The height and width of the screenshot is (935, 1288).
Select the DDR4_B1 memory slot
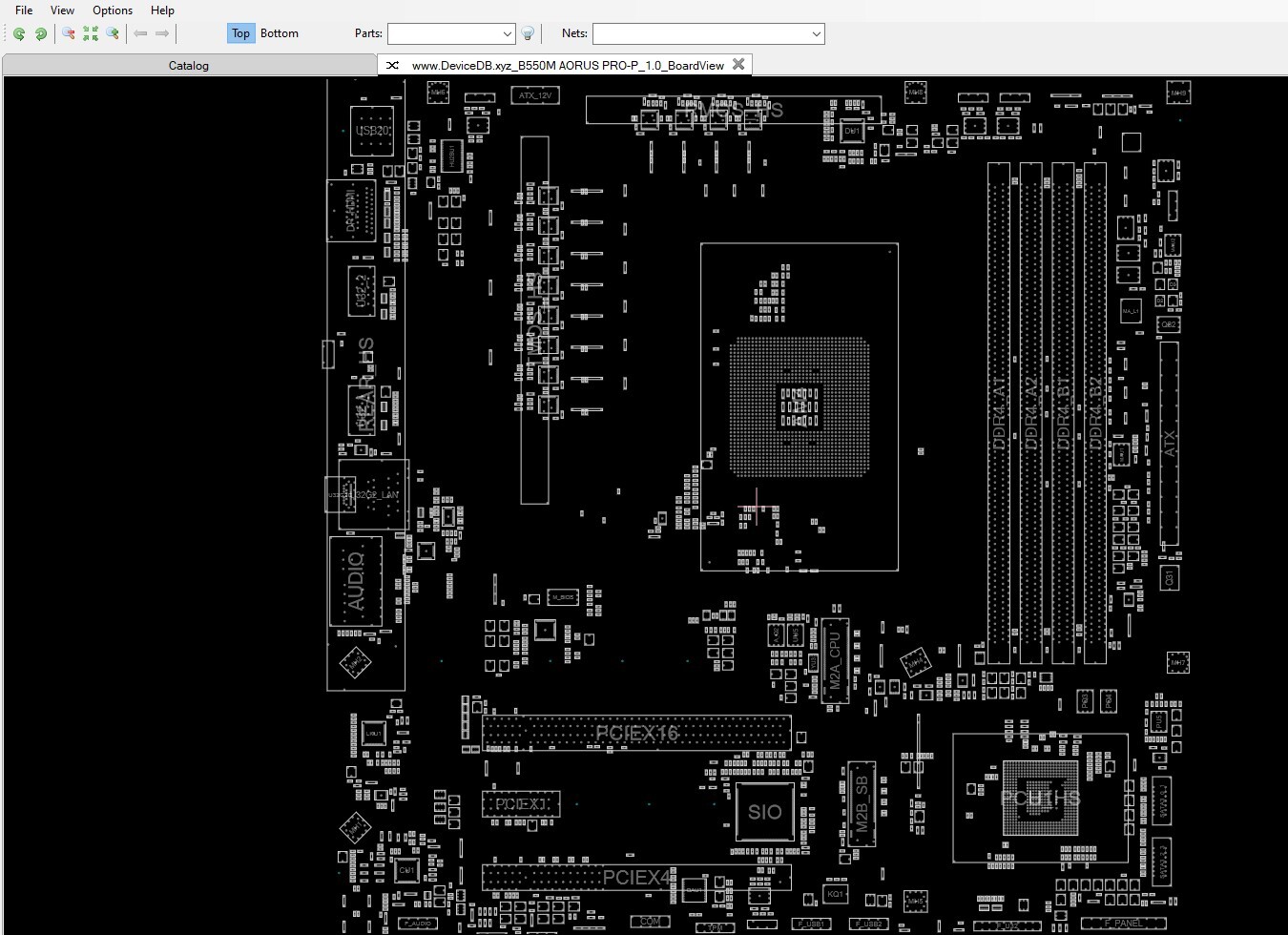tap(1063, 412)
